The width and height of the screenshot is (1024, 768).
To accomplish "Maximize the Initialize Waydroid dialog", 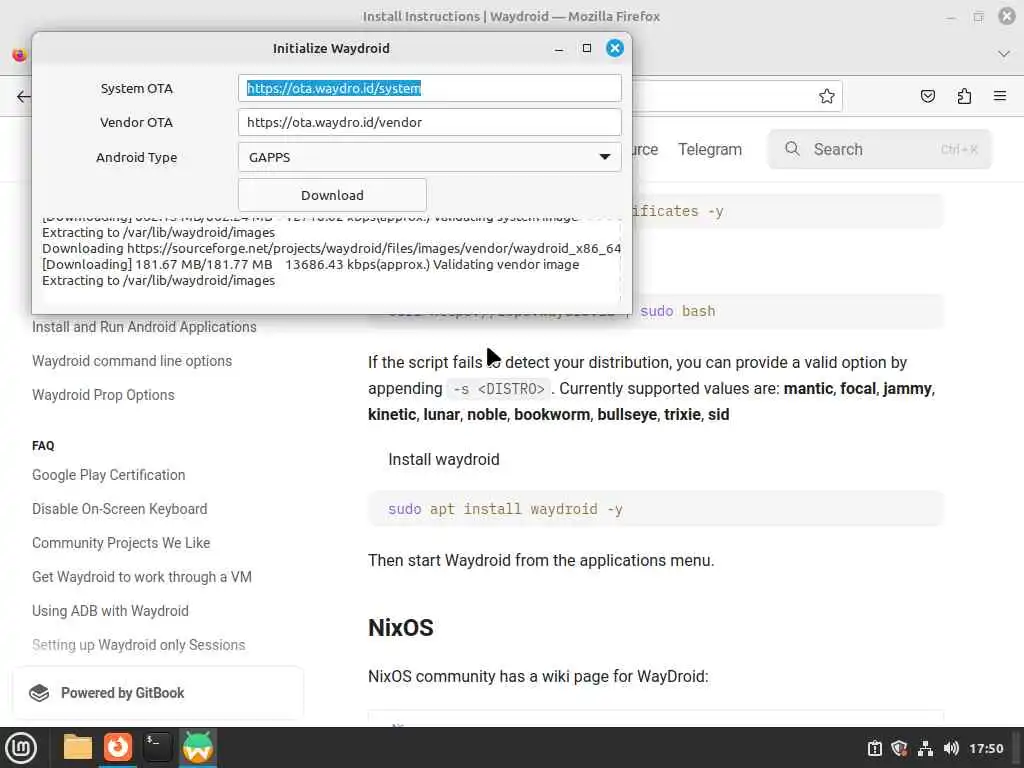I will pos(586,48).
